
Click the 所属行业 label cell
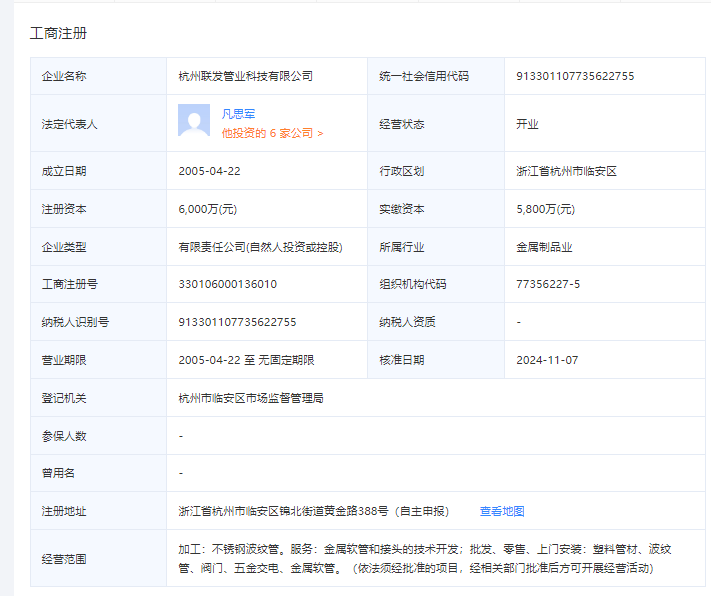(436, 247)
